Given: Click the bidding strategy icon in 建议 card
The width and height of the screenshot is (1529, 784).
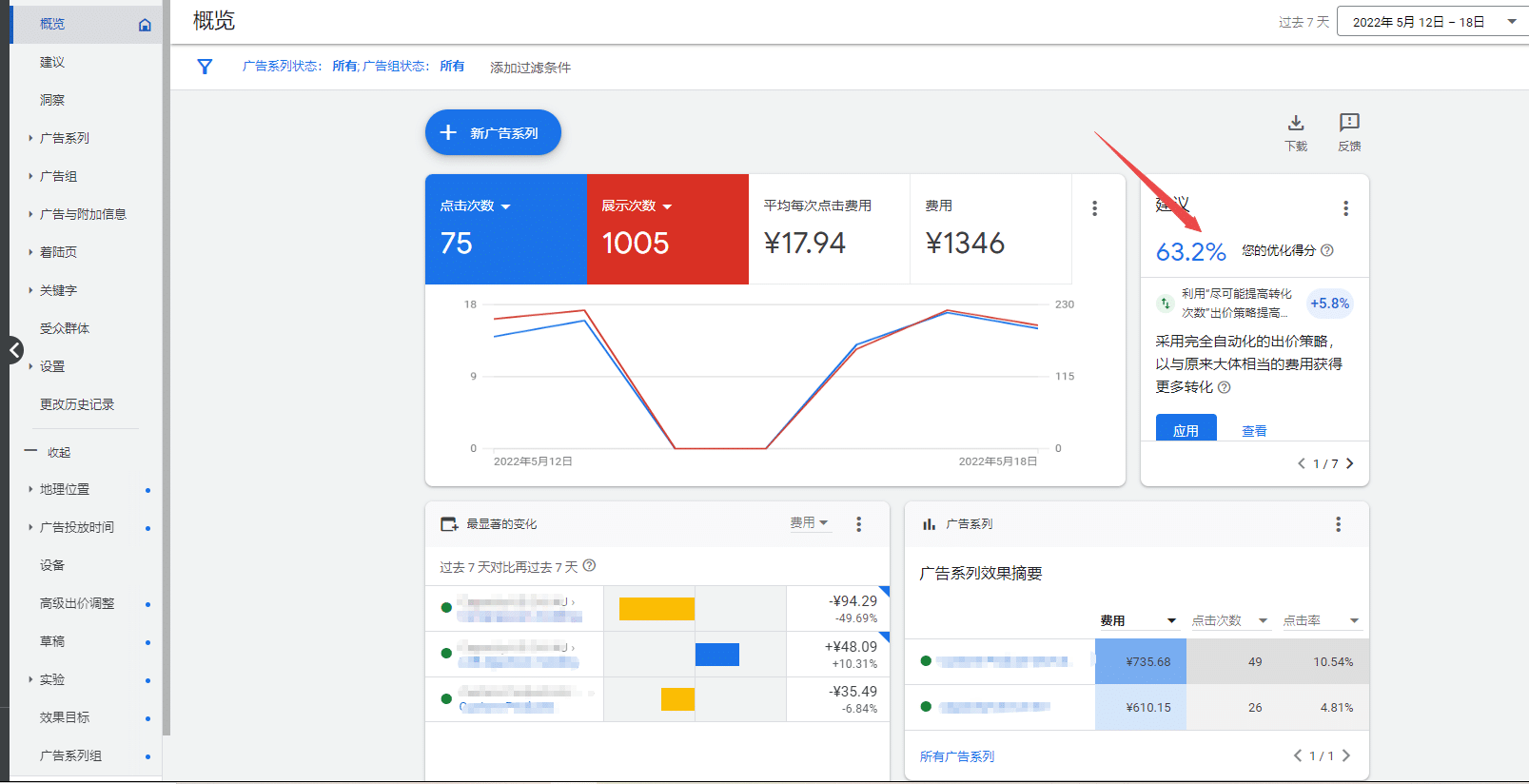Looking at the screenshot, I should pyautogui.click(x=1165, y=304).
